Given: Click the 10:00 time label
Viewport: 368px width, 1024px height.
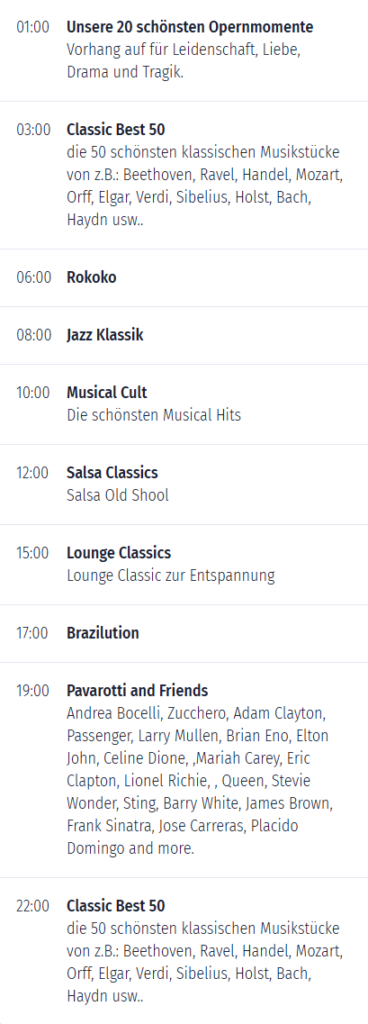Looking at the screenshot, I should click(33, 393).
